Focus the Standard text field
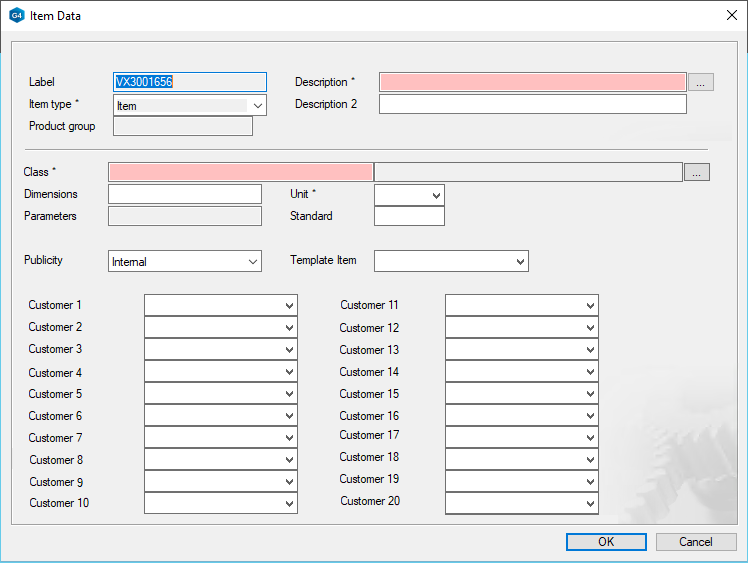 pos(409,216)
